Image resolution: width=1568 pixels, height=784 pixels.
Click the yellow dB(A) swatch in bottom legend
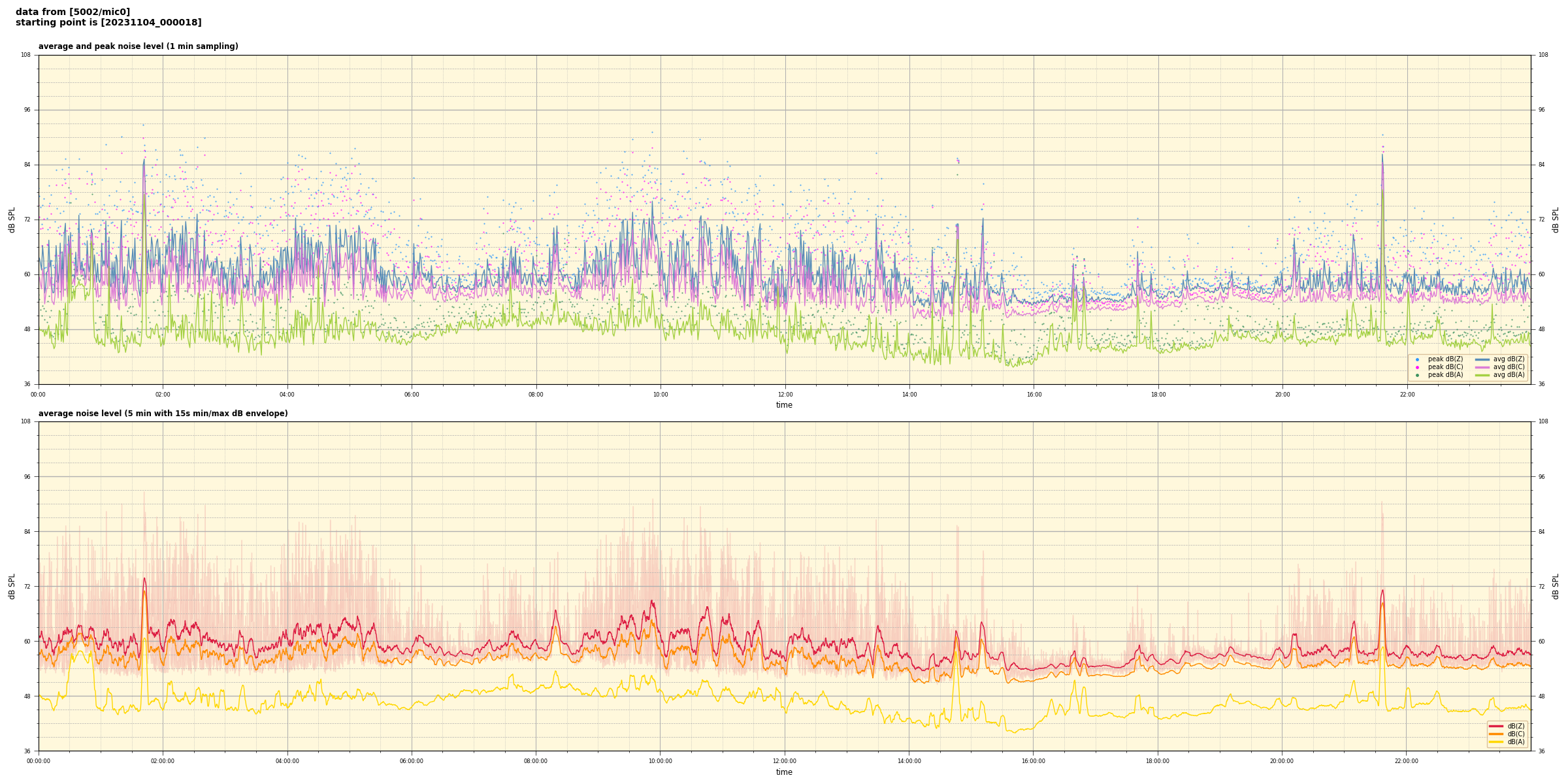coord(1496,742)
